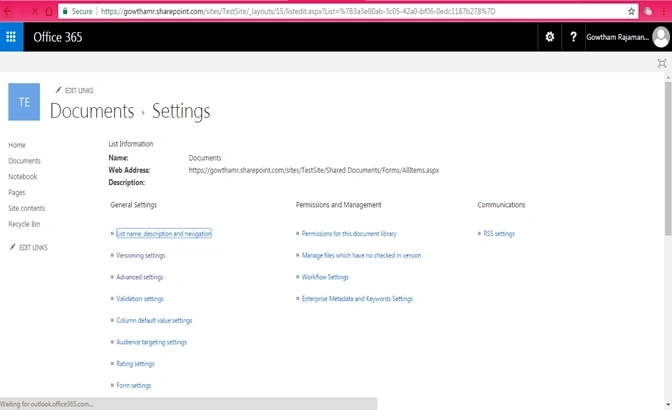Open Workflow Settings
Image resolution: width=672 pixels, height=410 pixels.
click(x=325, y=277)
